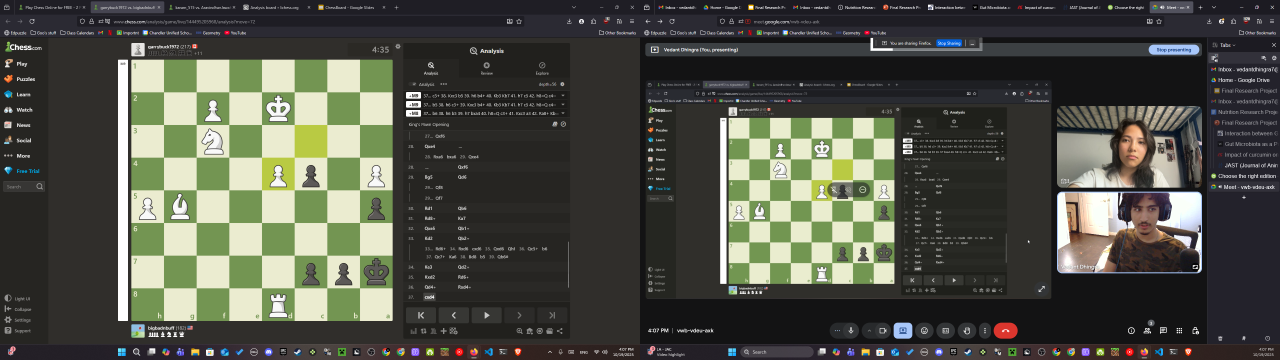The height and width of the screenshot is (360, 1280).
Task: Toggle the microphone in Google Meet
Action: click(851, 330)
